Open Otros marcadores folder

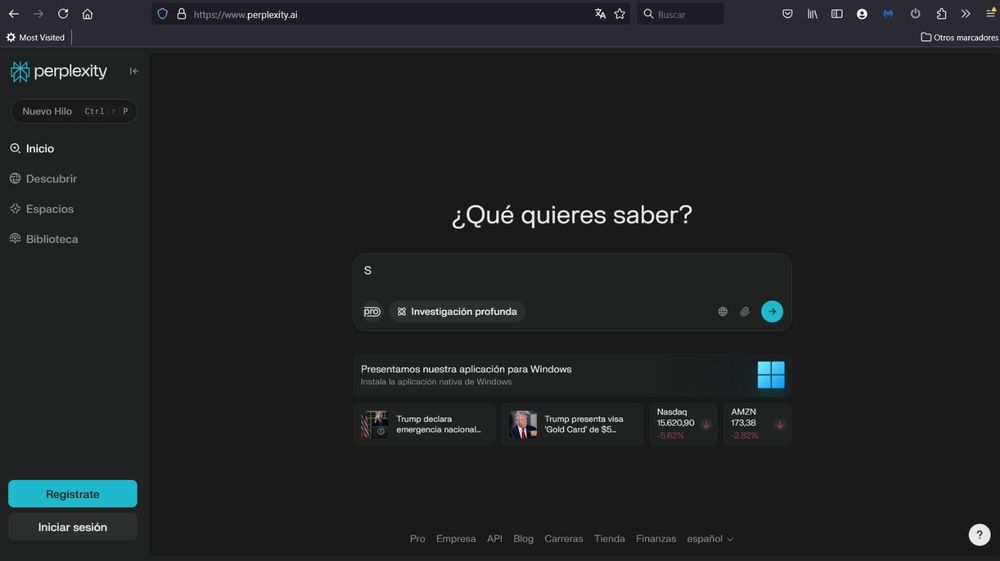click(959, 38)
